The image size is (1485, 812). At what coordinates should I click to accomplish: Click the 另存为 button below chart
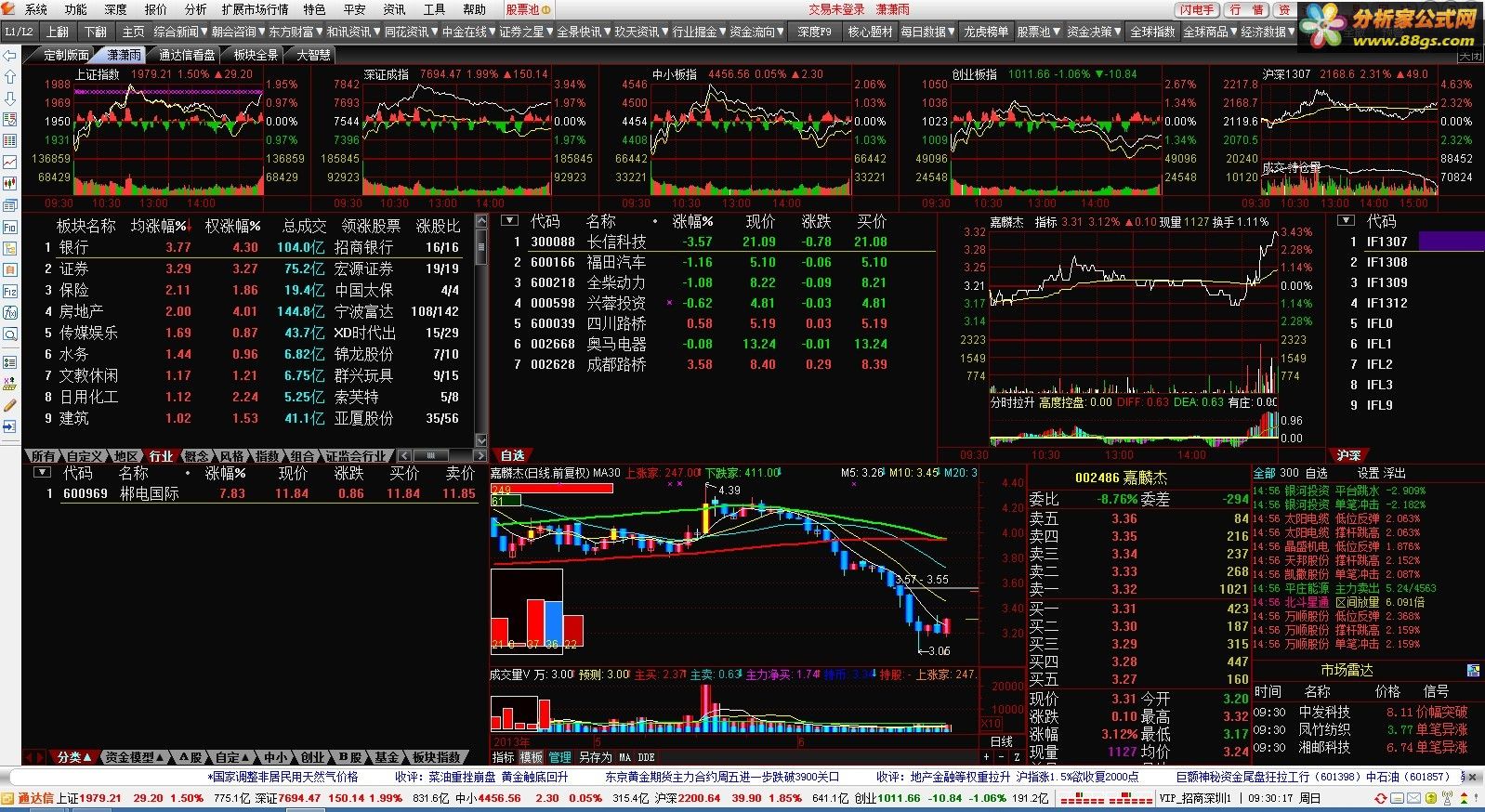coord(595,757)
